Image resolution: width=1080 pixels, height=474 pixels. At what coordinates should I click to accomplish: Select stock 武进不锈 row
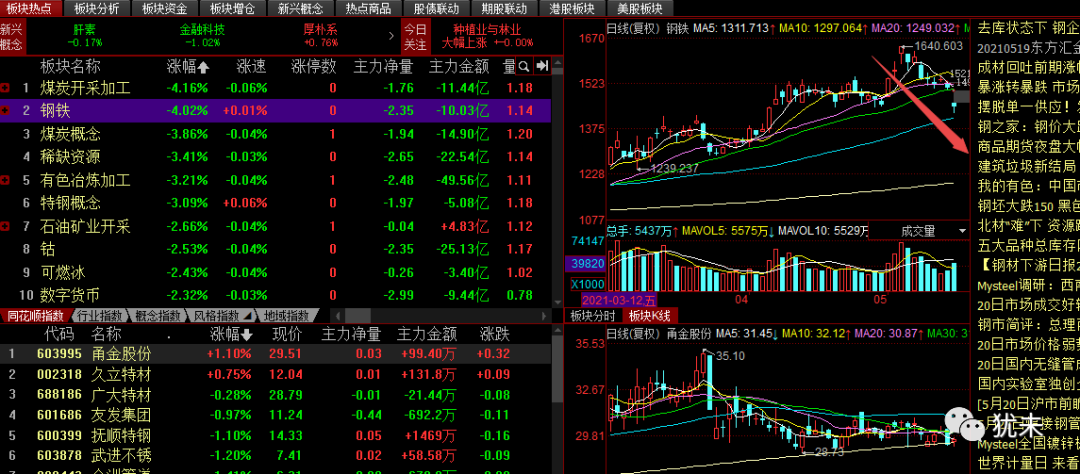point(276,456)
